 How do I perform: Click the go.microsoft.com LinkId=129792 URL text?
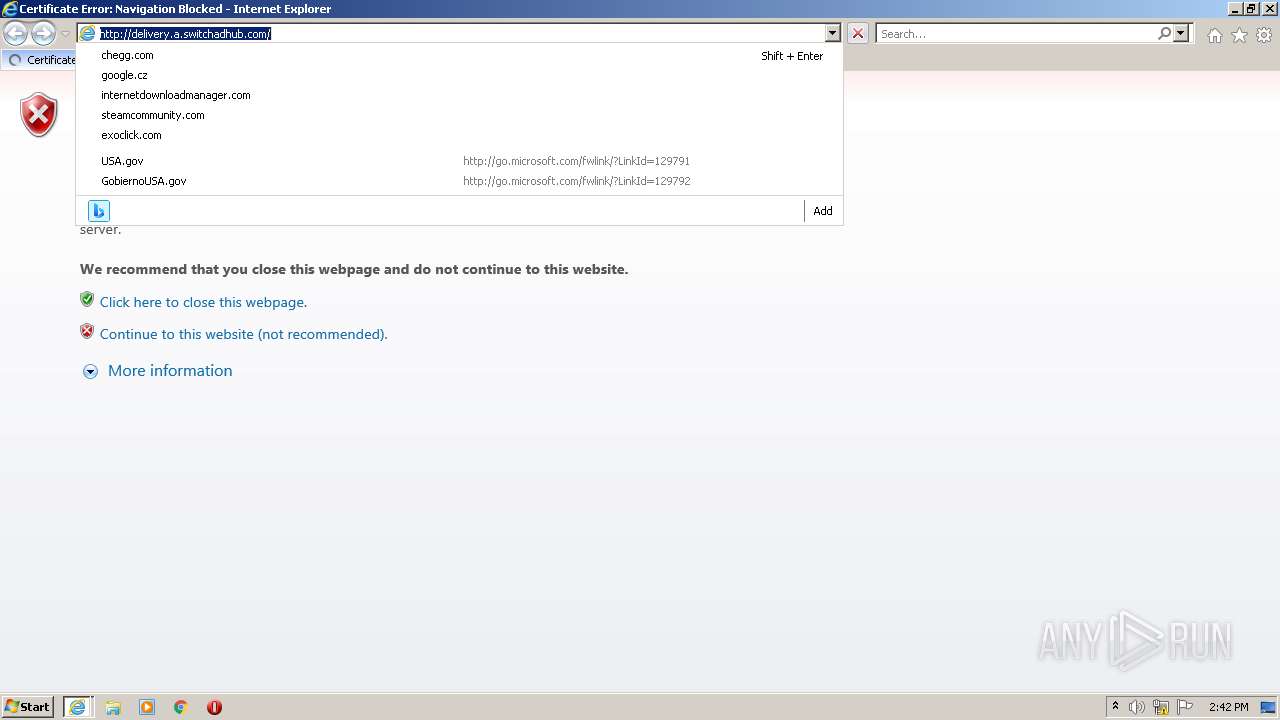coord(576,181)
